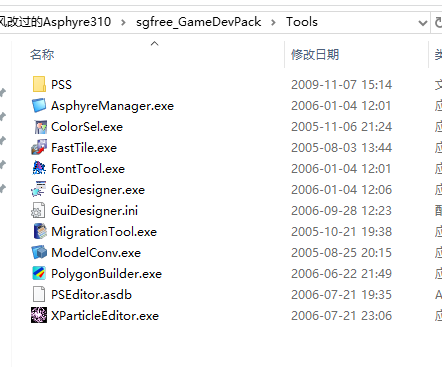
Task: Go to sgfree_GameDevPack in address bar
Action: tap(199, 22)
